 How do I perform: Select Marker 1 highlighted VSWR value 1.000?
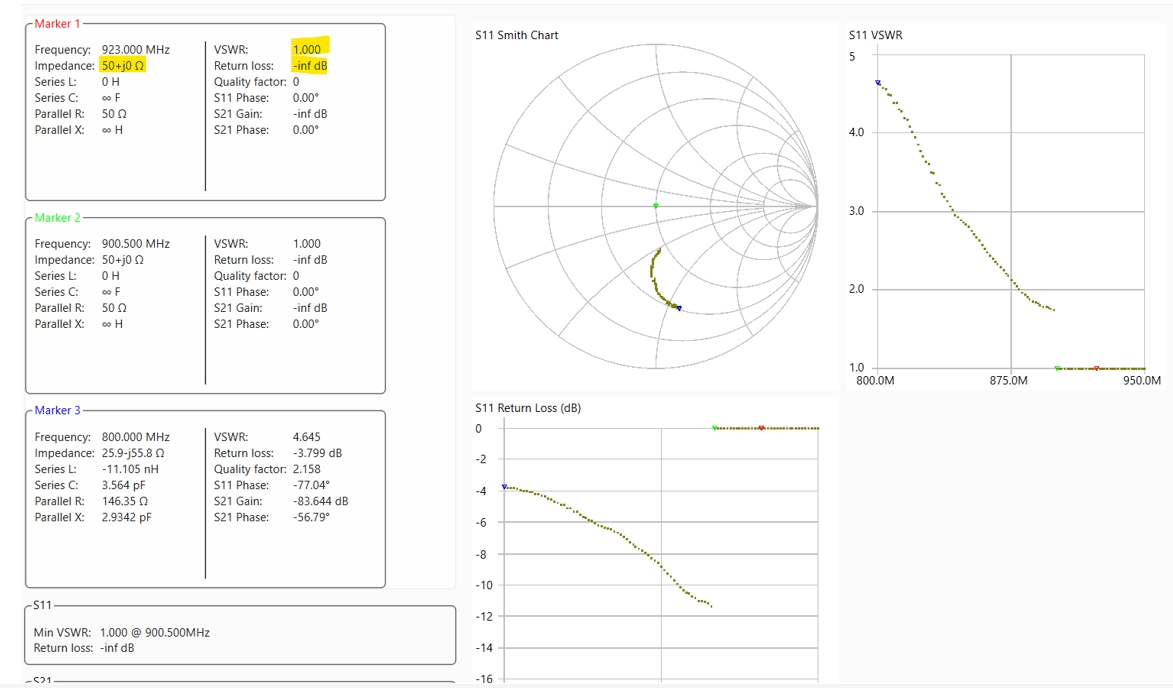(307, 49)
